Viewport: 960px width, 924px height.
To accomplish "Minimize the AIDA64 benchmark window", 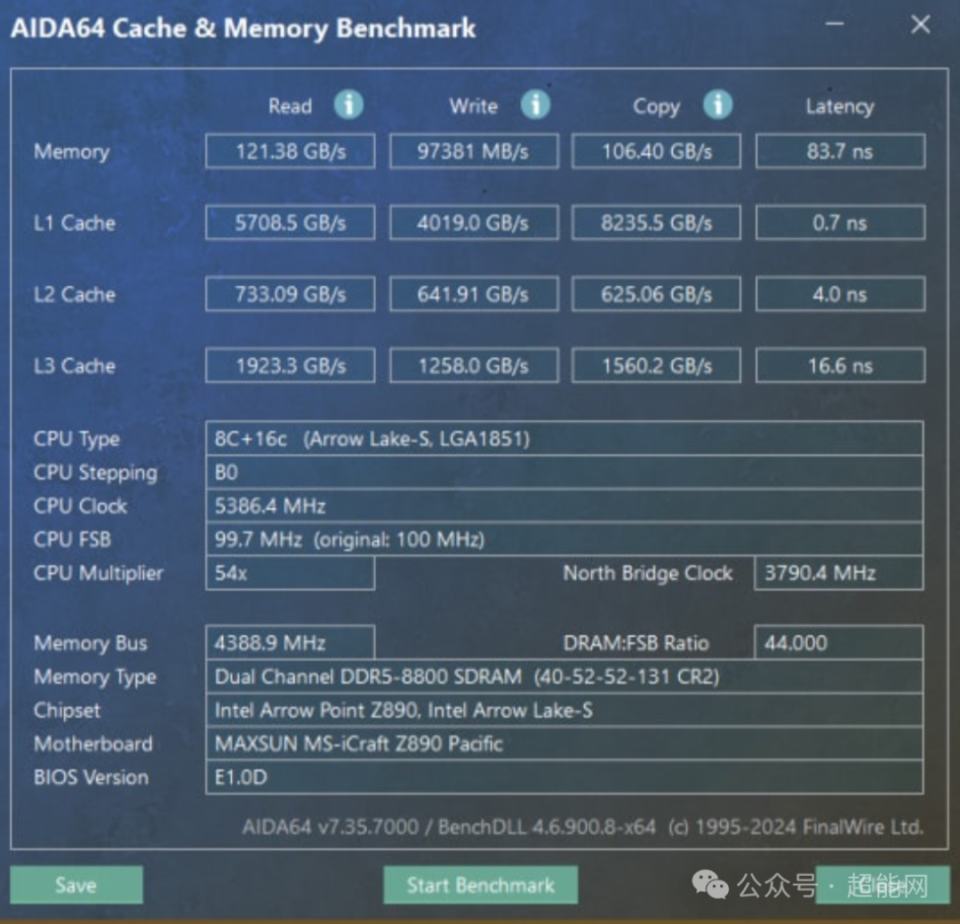I will coord(834,24).
